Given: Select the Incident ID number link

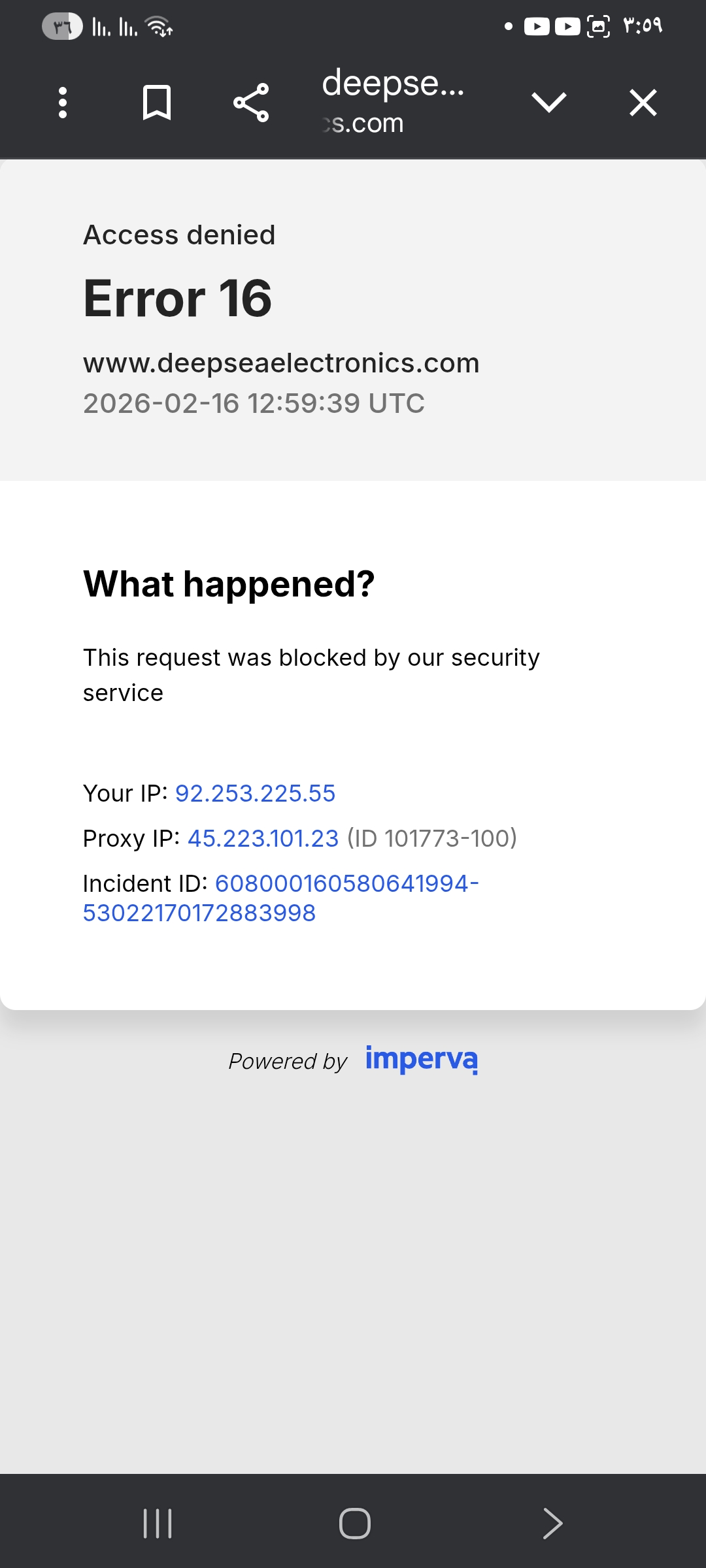Looking at the screenshot, I should click(281, 898).
